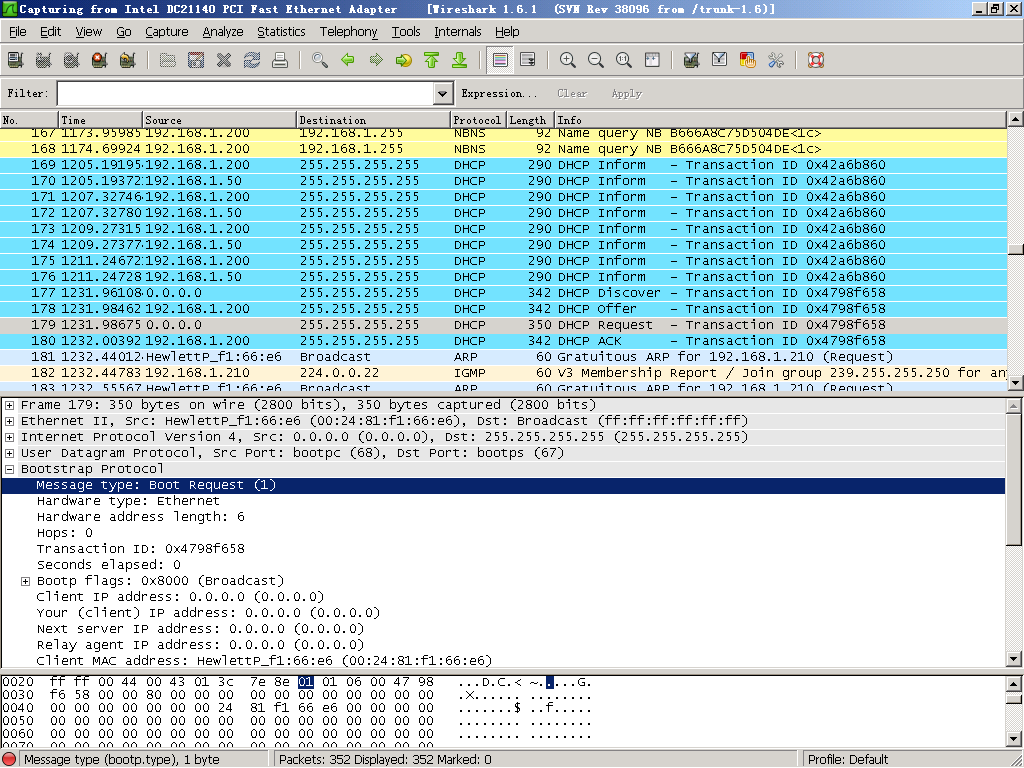The height and width of the screenshot is (768, 1024).
Task: Go back in packet history arrow
Action: (x=347, y=60)
